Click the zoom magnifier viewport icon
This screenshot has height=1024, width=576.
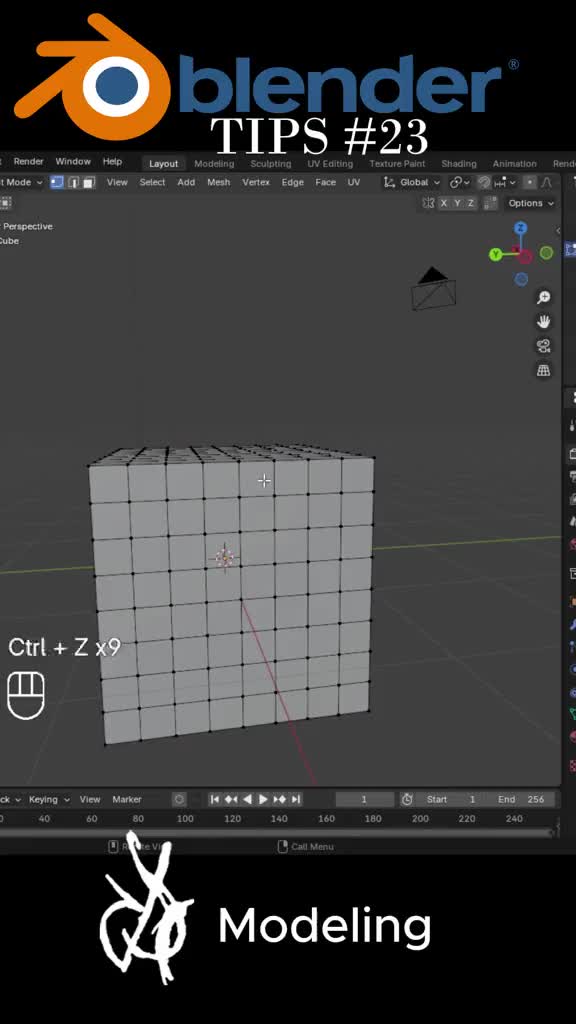click(543, 297)
